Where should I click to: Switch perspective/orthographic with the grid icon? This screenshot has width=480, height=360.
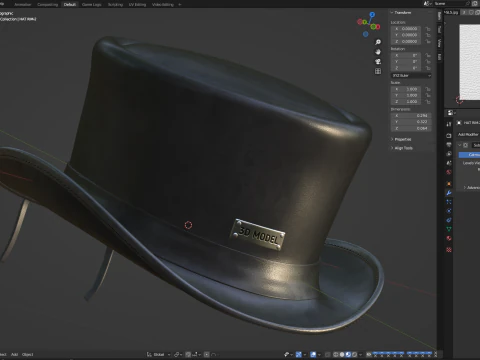point(378,71)
